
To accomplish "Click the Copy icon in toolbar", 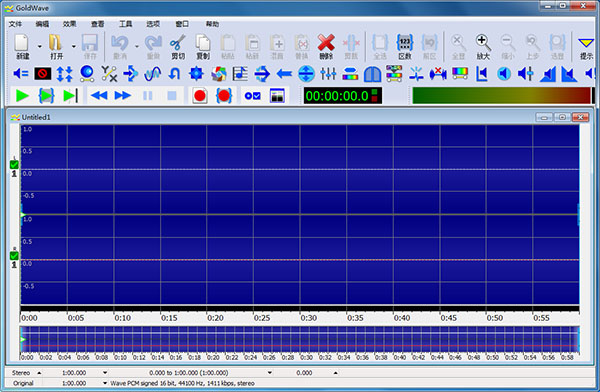I will 203,47.
